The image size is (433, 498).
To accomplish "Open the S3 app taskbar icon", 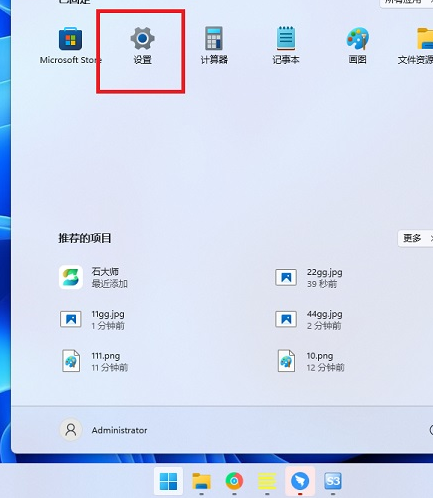I will [333, 481].
